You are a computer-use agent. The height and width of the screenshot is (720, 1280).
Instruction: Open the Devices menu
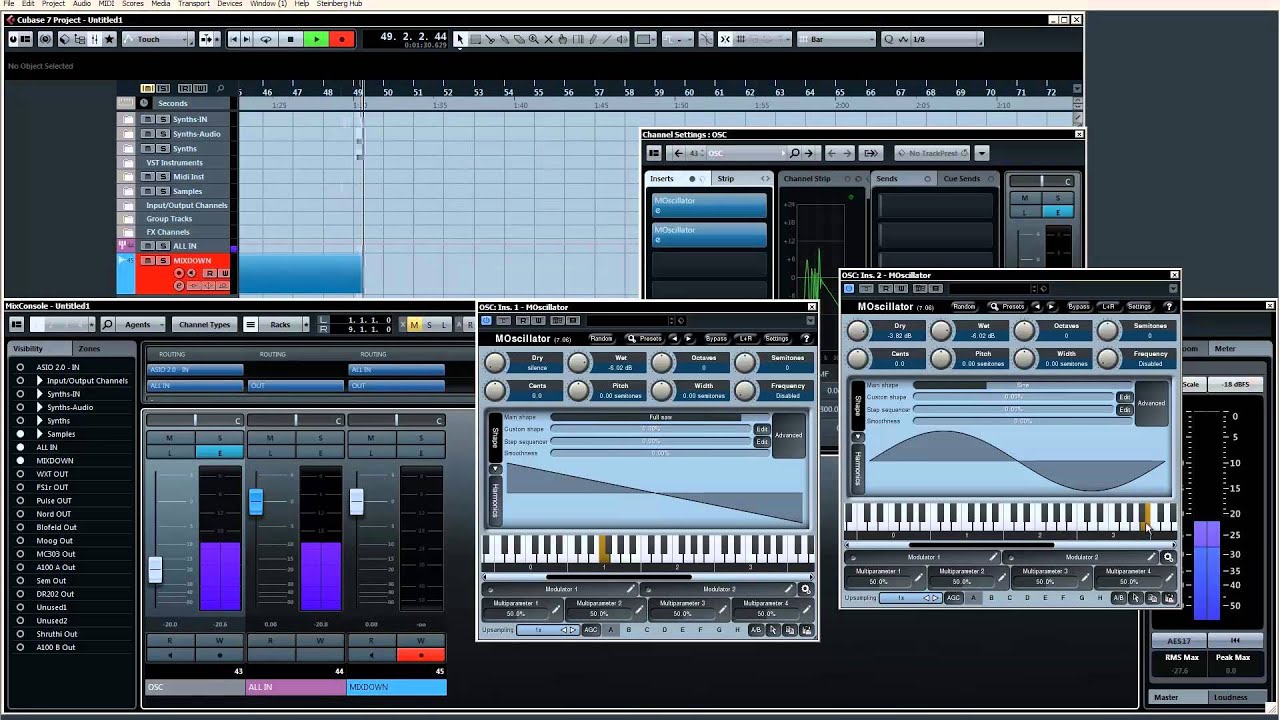pos(229,4)
